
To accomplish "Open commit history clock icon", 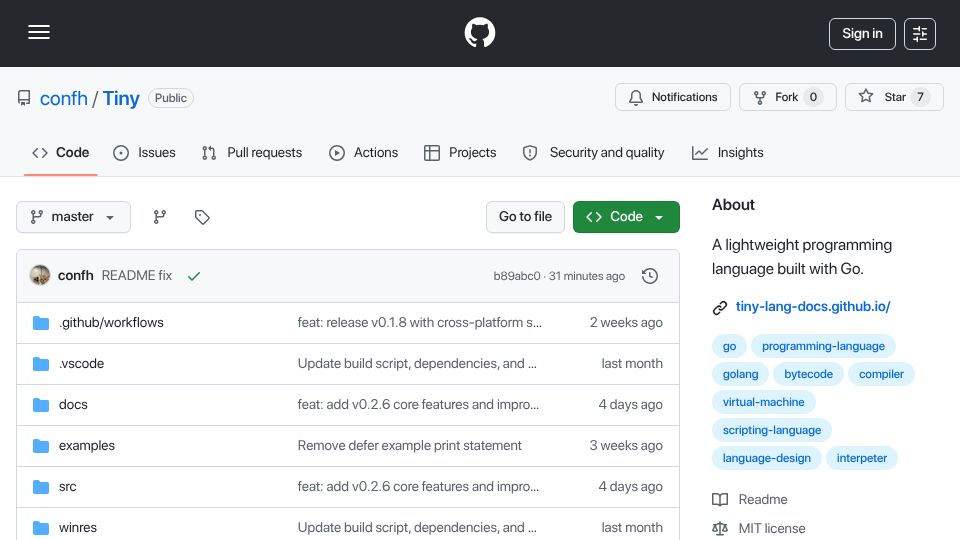I will point(650,276).
